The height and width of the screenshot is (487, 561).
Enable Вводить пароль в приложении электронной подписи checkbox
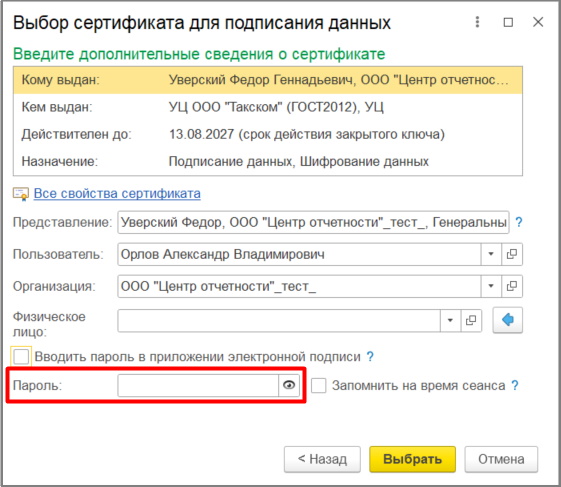pos(21,357)
